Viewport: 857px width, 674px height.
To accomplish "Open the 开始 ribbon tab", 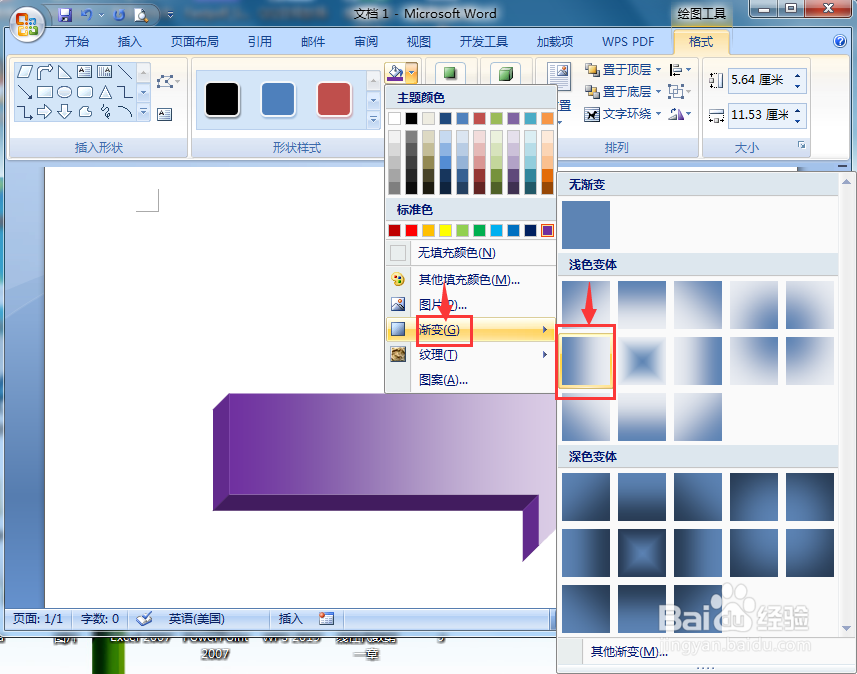I will pos(77,42).
